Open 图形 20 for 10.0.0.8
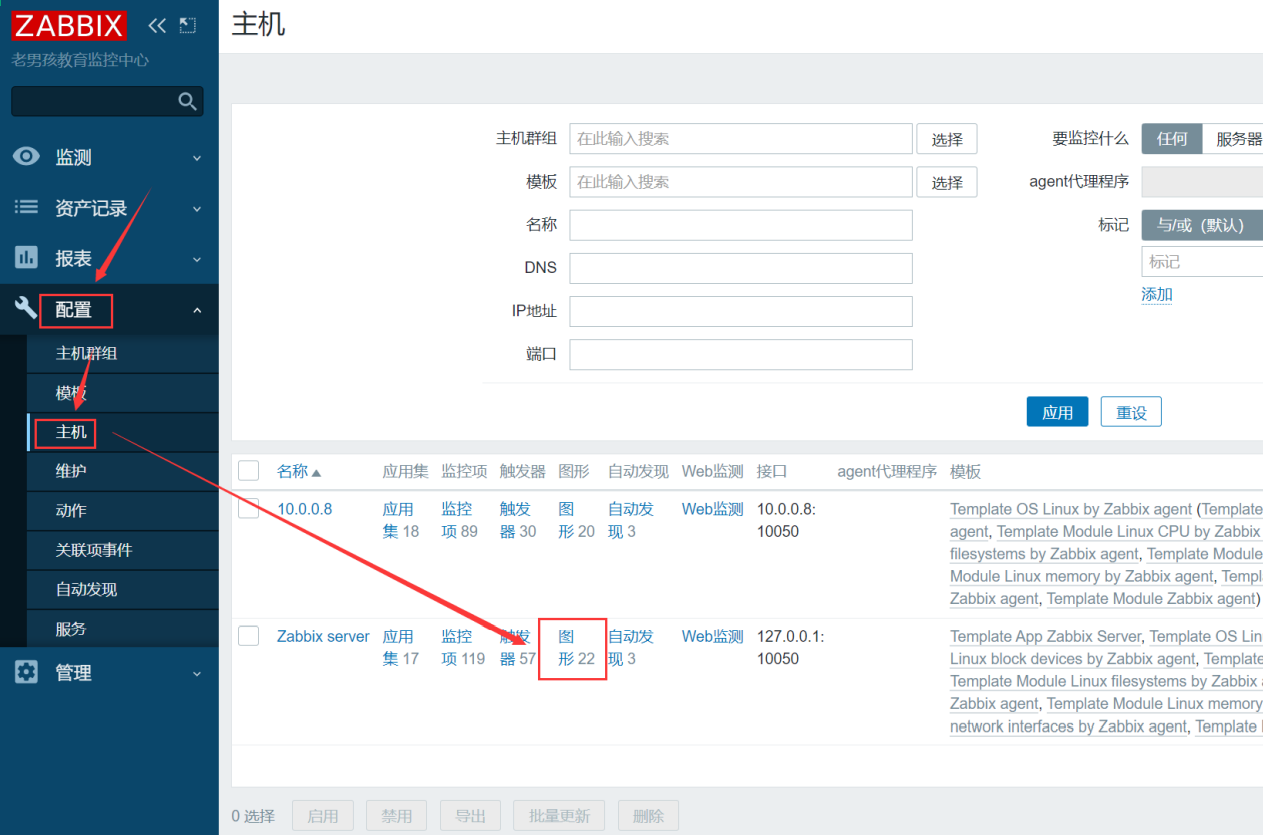Viewport: 1263px width, 835px height. [x=576, y=520]
